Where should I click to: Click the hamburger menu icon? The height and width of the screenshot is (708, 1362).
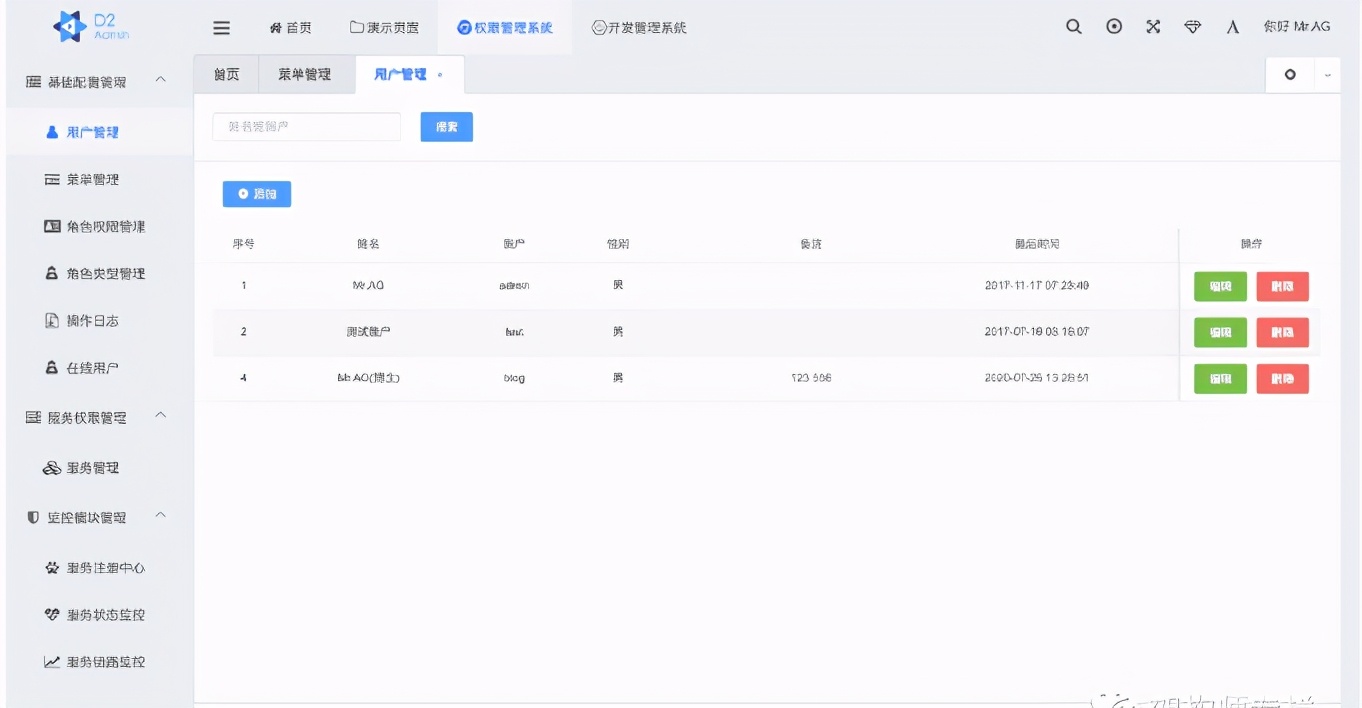(x=221, y=27)
